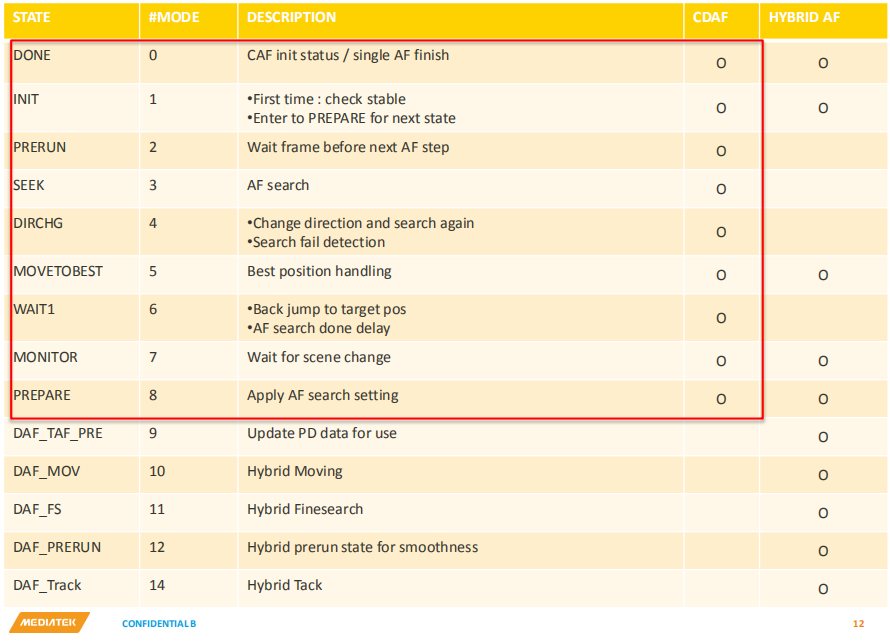Click the MediaTek logo
Screen dimensions: 890x642
pos(49,622)
